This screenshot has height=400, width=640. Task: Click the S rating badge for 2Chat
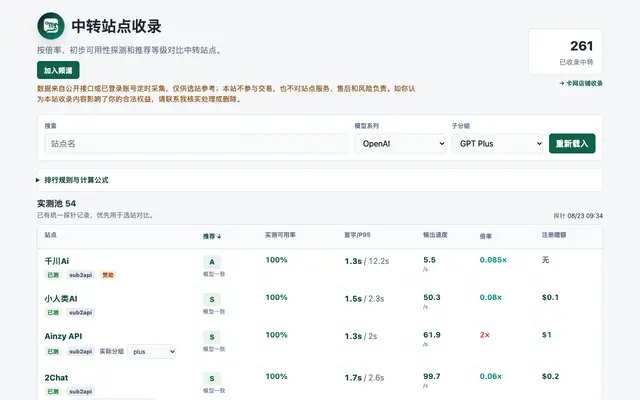[212, 378]
